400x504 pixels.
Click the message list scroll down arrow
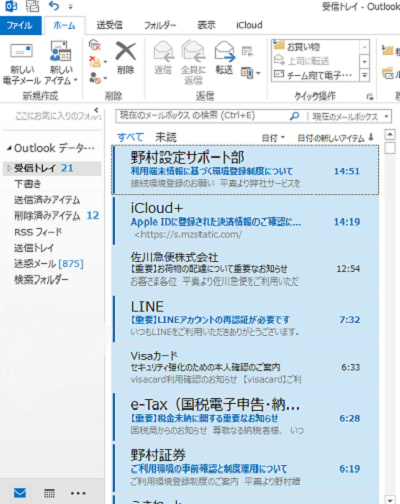tap(390, 499)
